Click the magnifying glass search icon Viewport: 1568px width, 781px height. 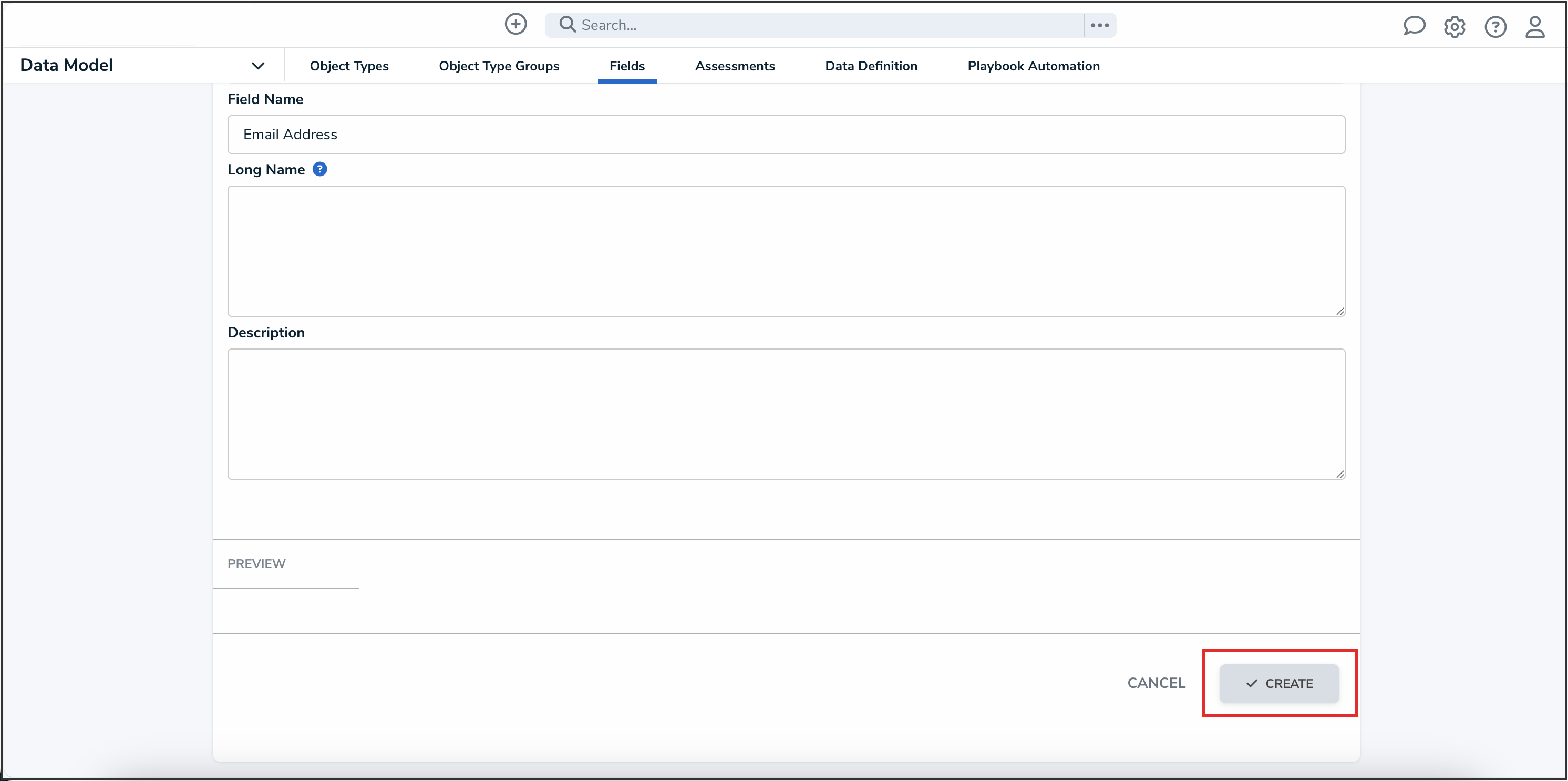tap(566, 24)
